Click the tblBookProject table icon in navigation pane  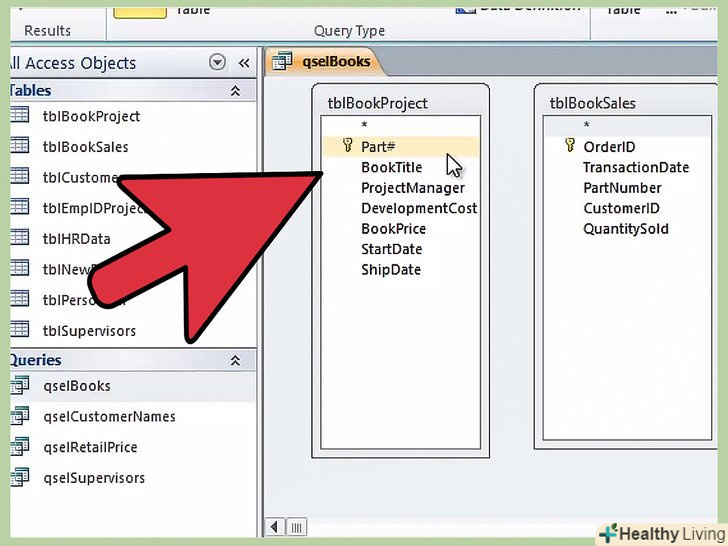click(x=20, y=115)
